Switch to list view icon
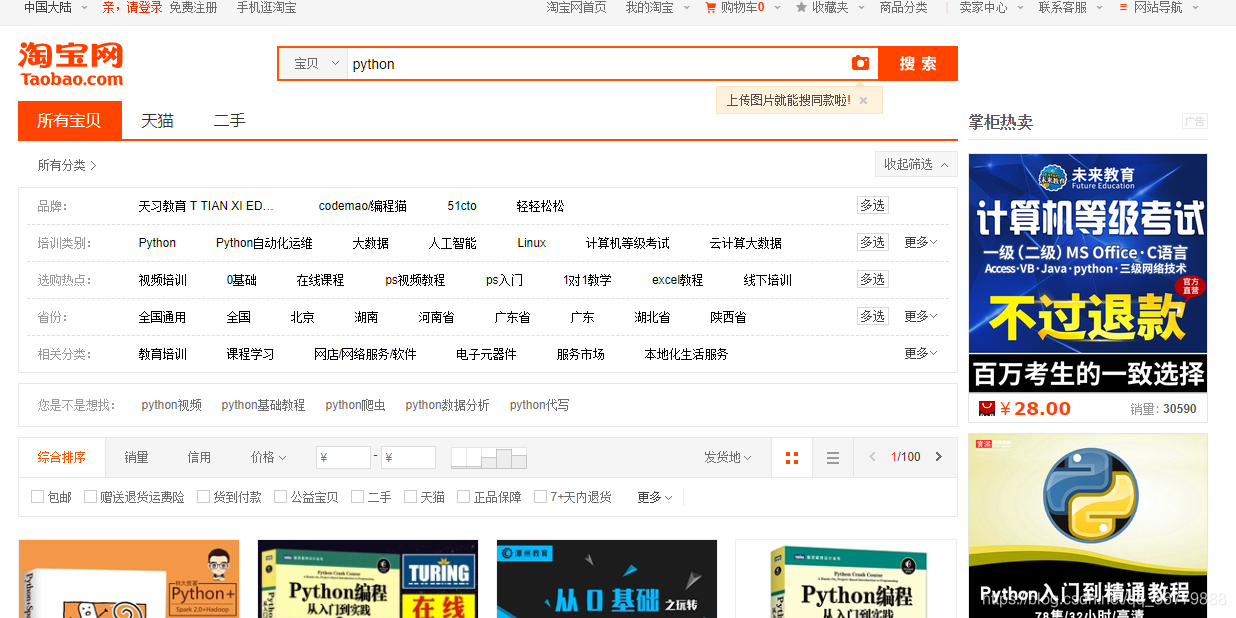The image size is (1236, 618). click(x=833, y=458)
